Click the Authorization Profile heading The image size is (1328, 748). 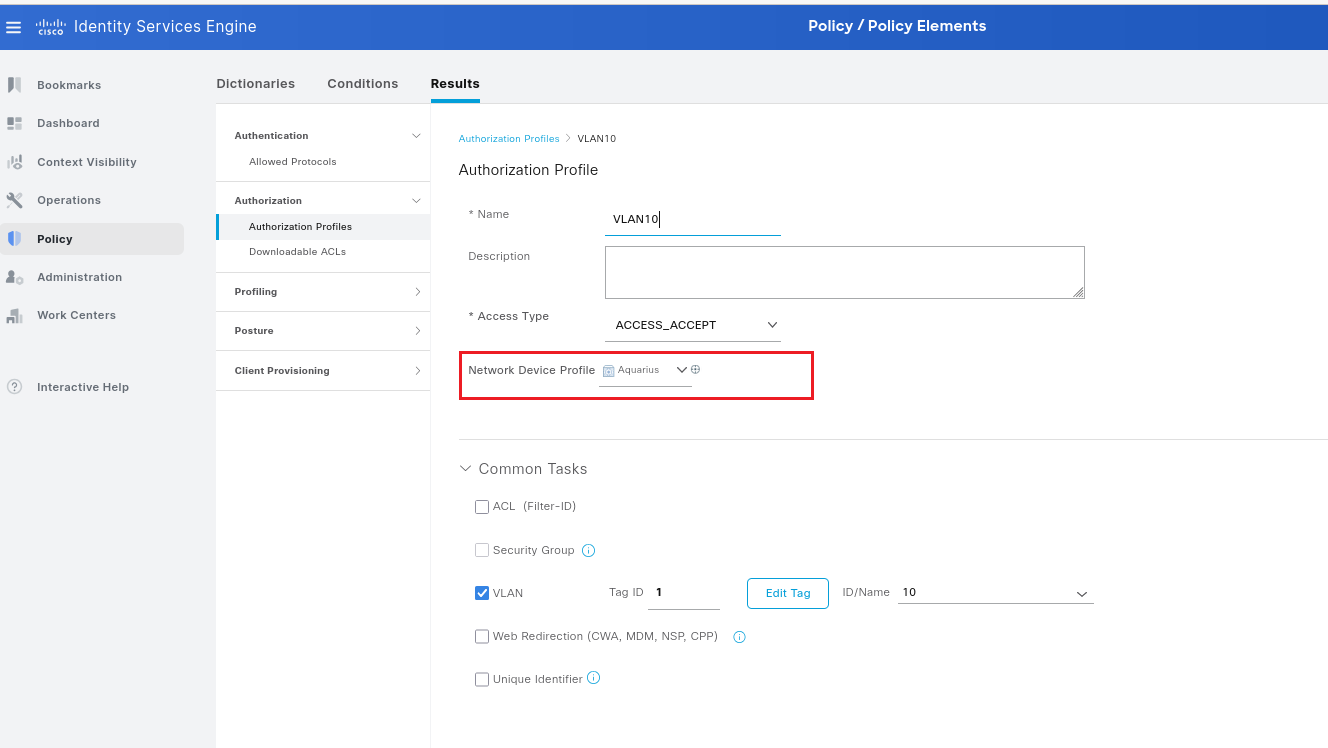tap(528, 170)
